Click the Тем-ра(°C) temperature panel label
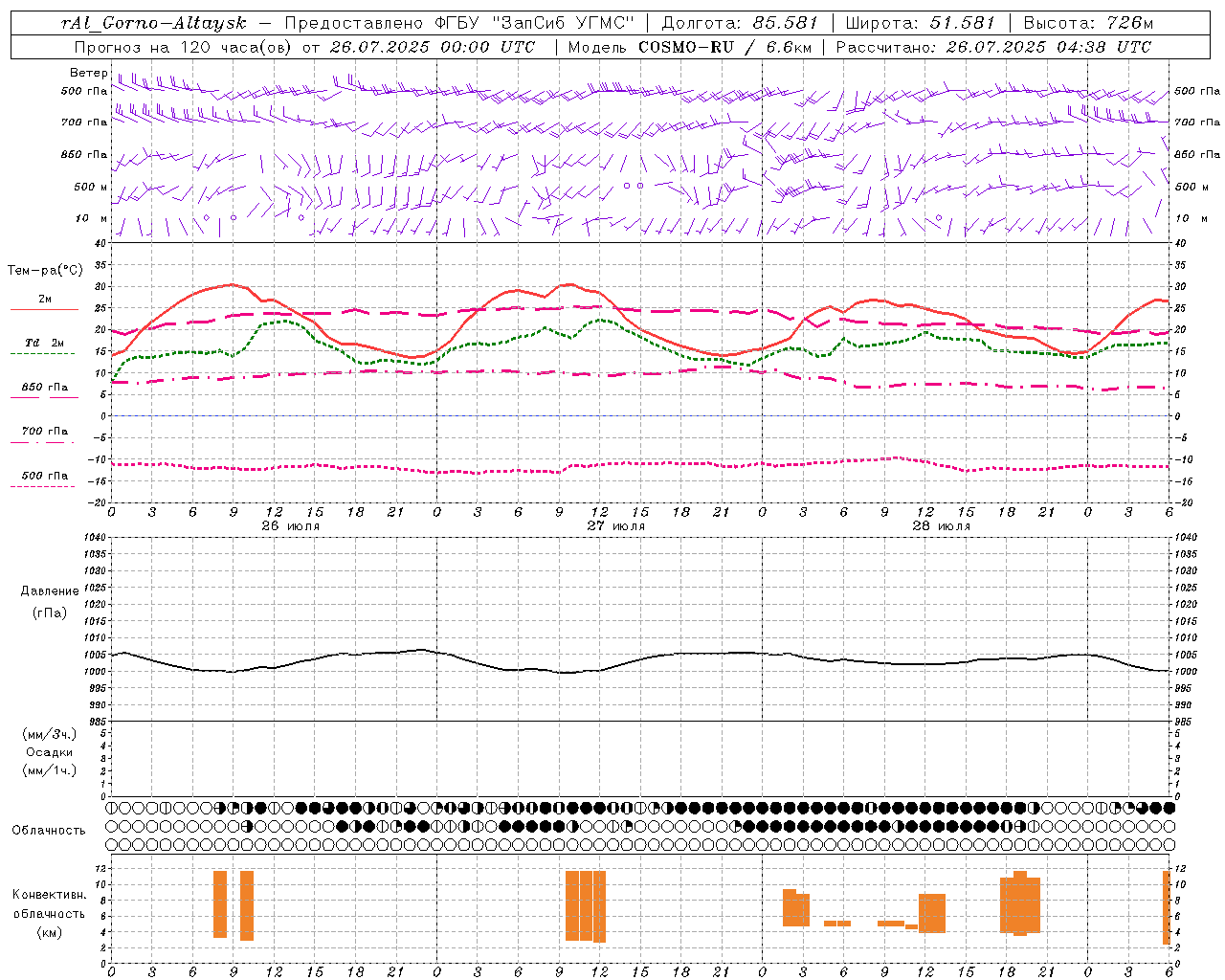The height and width of the screenshot is (980, 1225). 45,271
